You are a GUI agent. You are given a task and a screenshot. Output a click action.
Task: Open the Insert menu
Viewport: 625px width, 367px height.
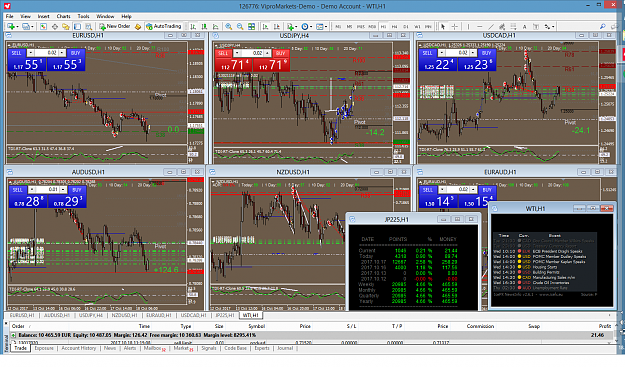43,16
